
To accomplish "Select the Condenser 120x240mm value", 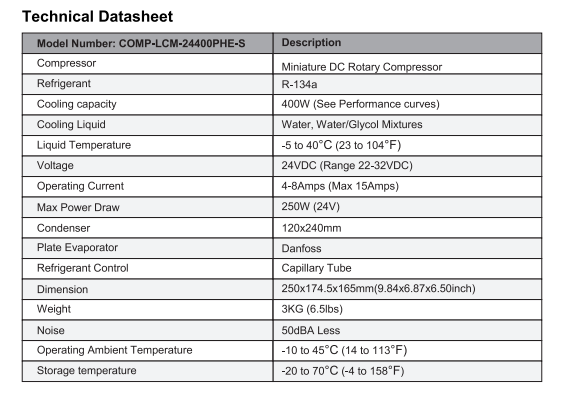I will point(311,228).
